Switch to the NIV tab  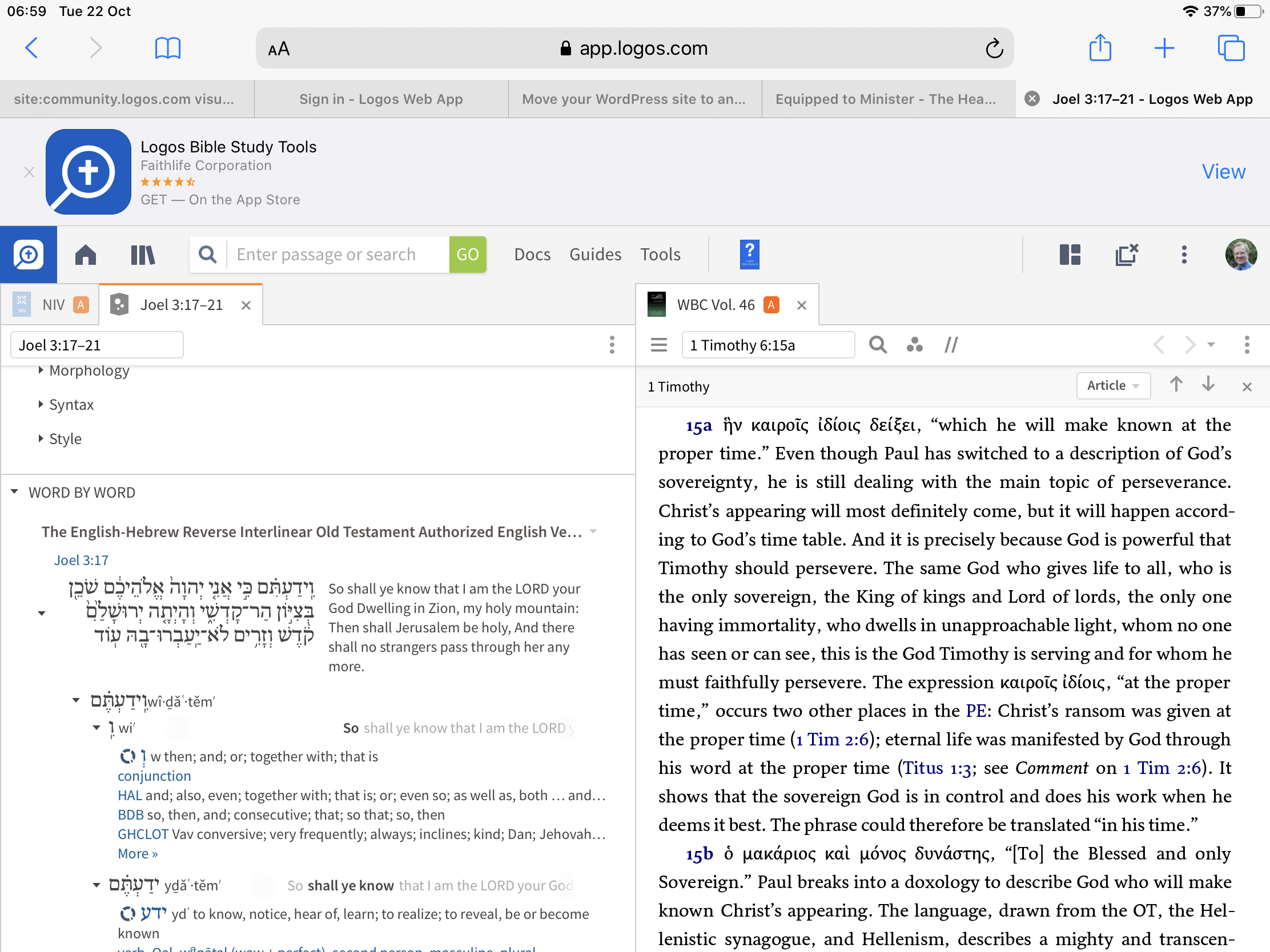pyautogui.click(x=50, y=305)
